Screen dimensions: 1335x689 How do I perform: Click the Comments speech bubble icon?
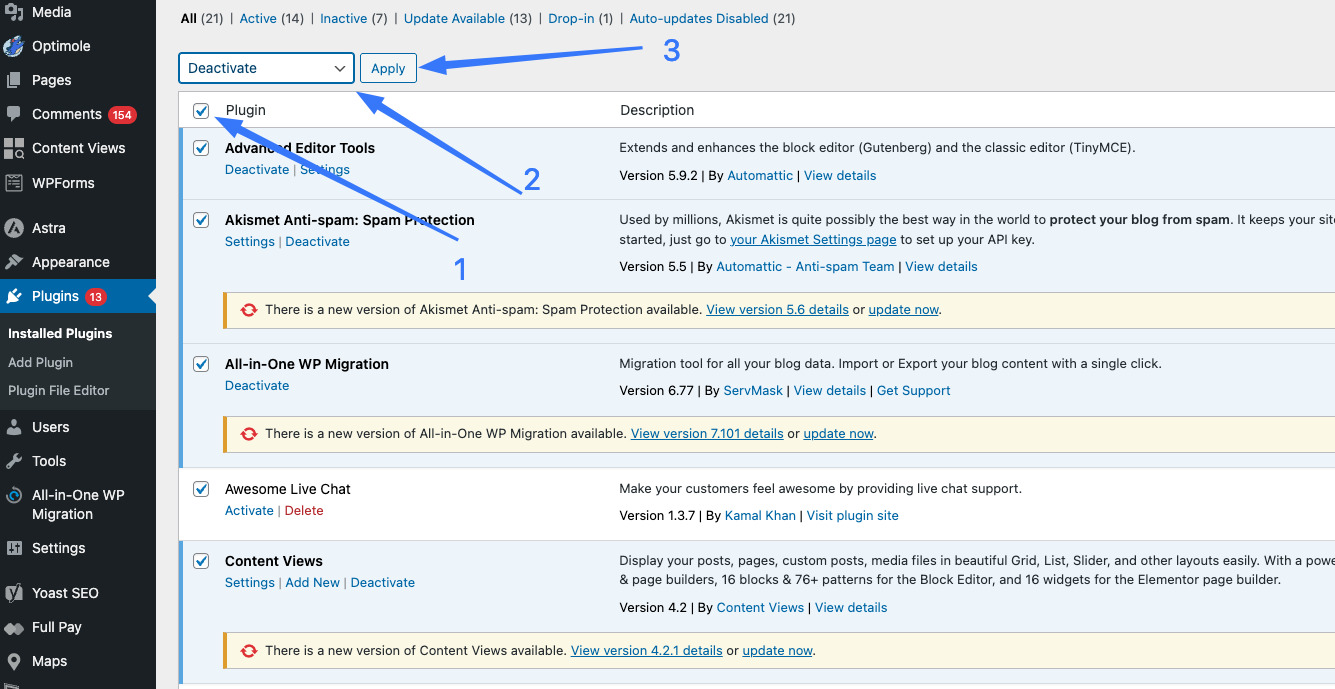(14, 114)
